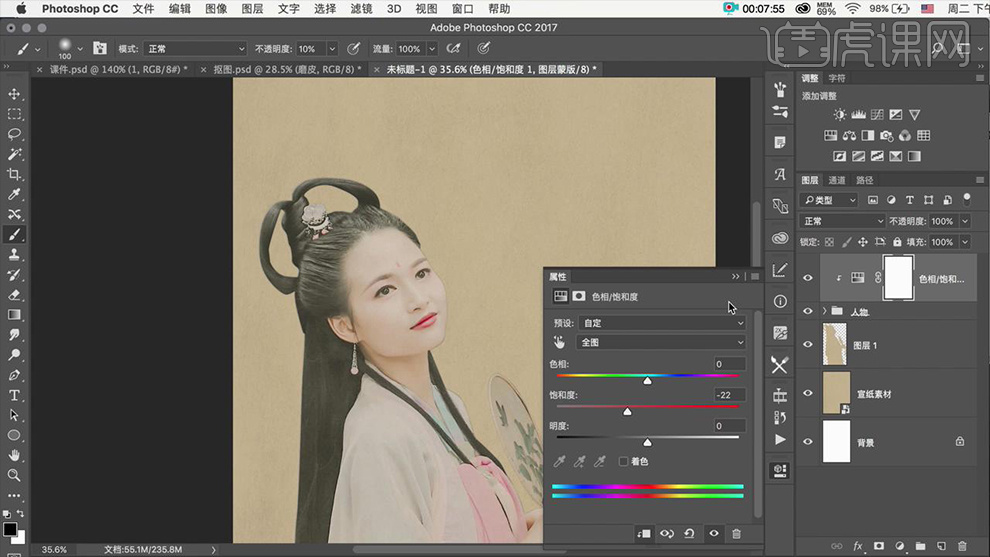Select the Pen tool
The height and width of the screenshot is (557, 990).
pyautogui.click(x=14, y=375)
